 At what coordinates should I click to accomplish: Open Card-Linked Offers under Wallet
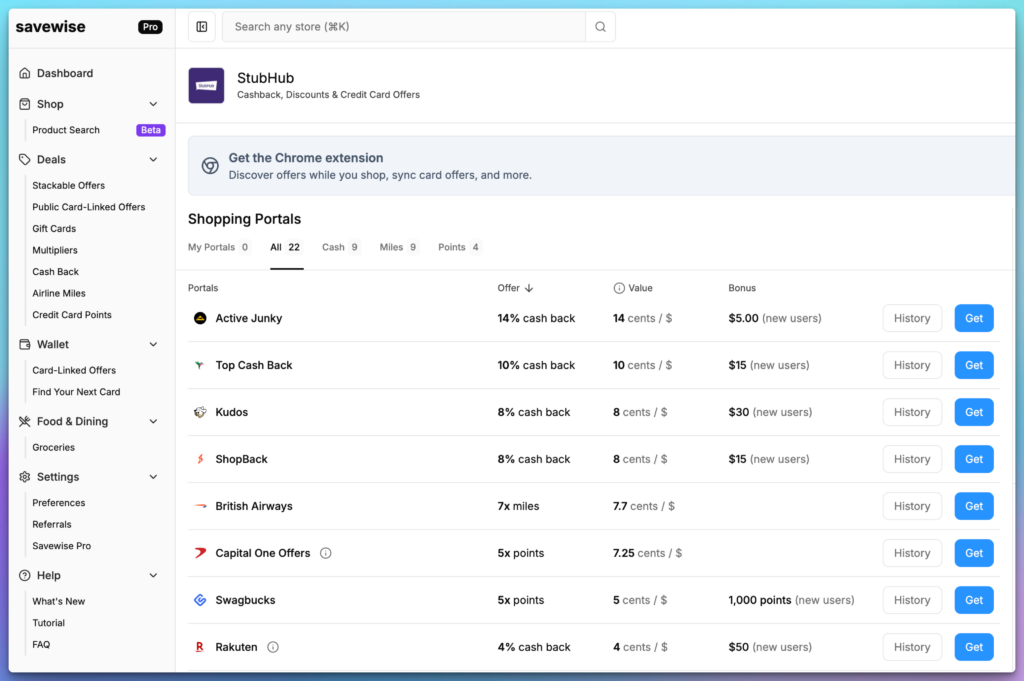74,370
